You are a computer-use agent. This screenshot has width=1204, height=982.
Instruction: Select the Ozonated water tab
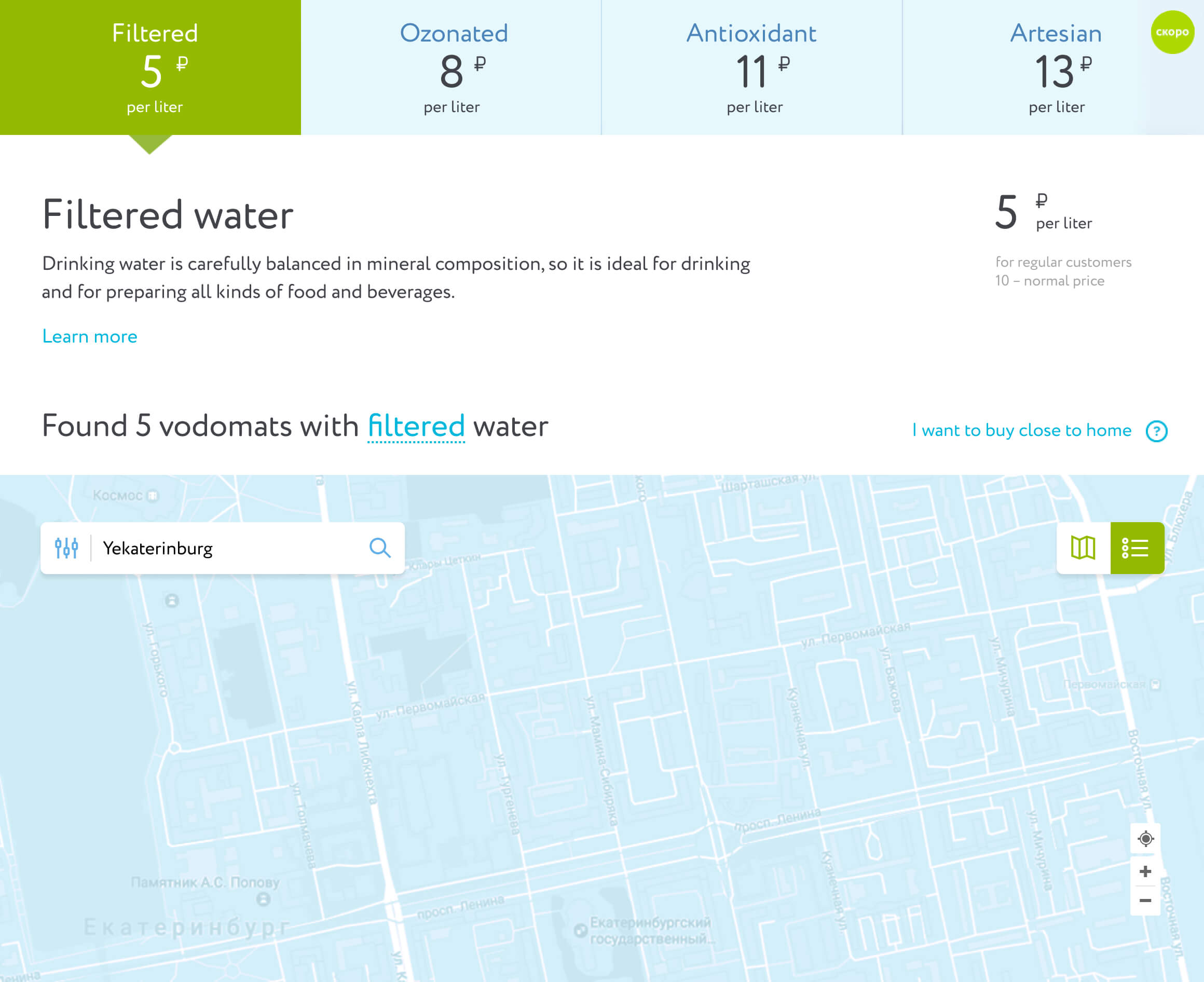pos(451,67)
